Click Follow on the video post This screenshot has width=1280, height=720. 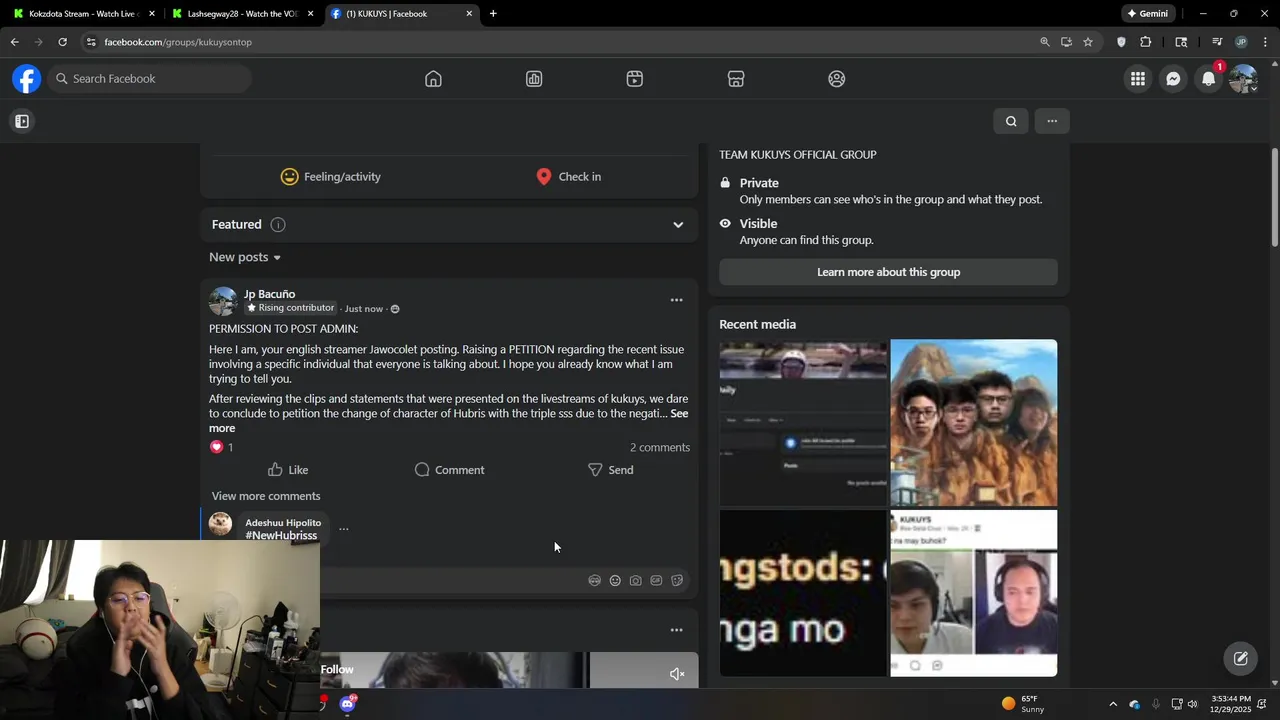click(337, 670)
